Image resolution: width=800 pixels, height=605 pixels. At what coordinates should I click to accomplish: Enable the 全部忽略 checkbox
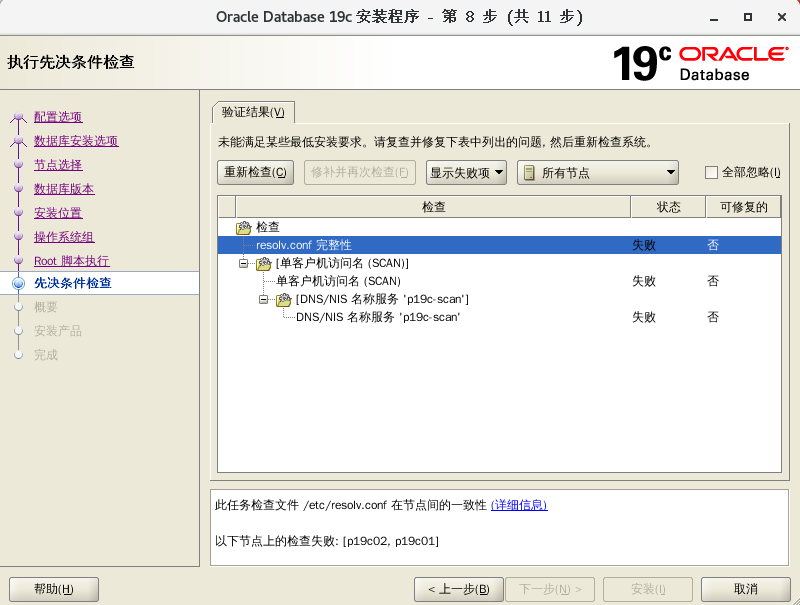711,172
